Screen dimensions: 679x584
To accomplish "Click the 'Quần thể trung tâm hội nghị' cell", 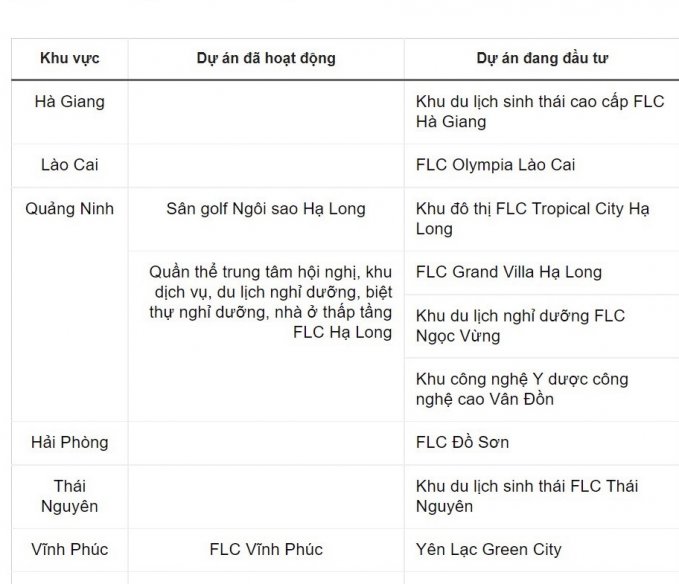I will [x=270, y=302].
